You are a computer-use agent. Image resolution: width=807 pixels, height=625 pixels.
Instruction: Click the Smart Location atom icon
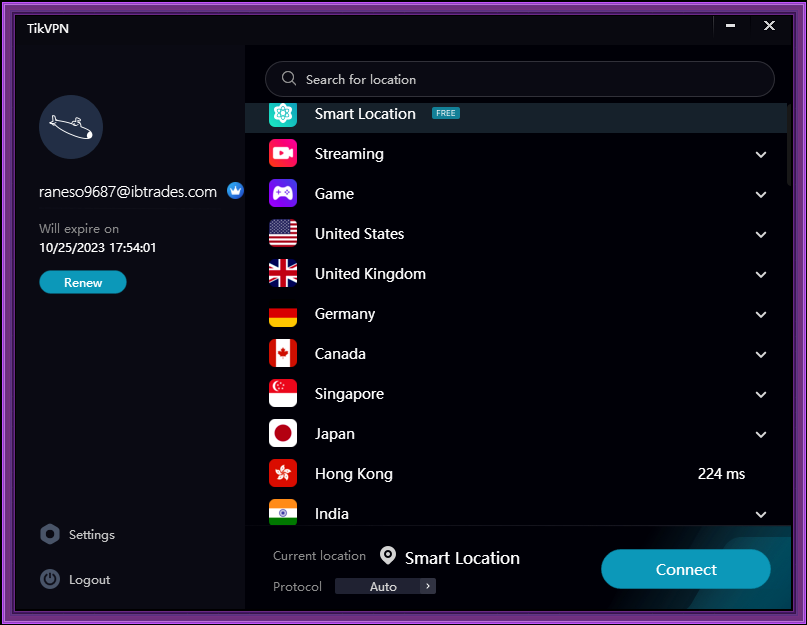tap(283, 114)
